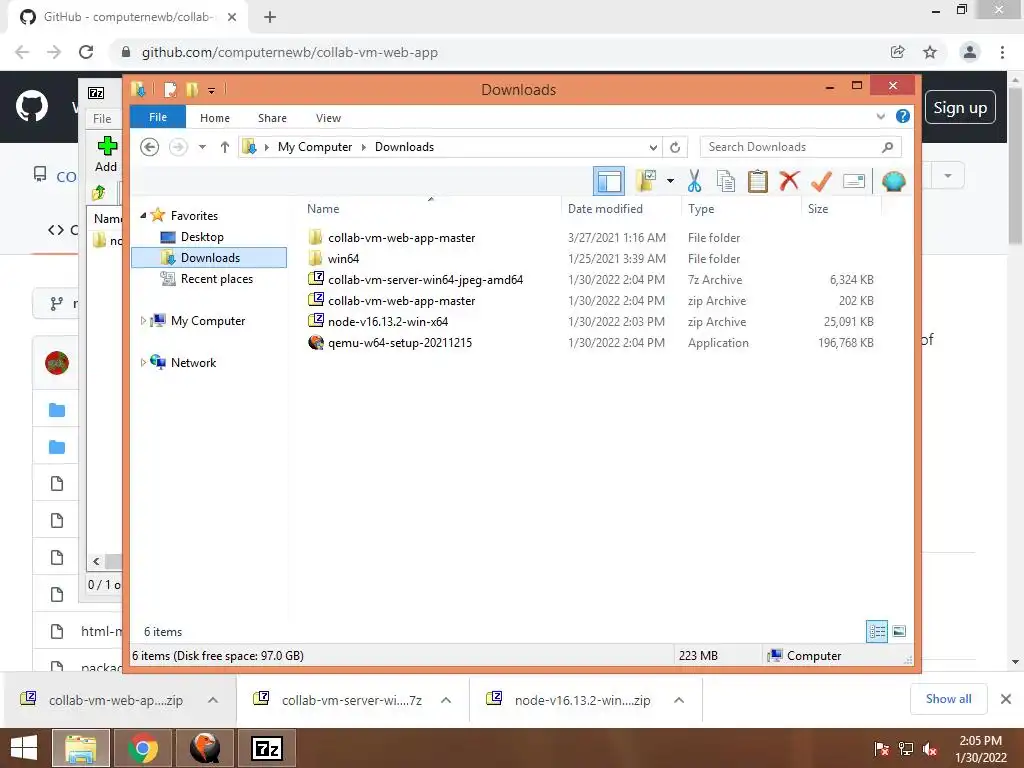This screenshot has width=1024, height=768.
Task: Open File Explorer from taskbar
Action: click(80, 748)
